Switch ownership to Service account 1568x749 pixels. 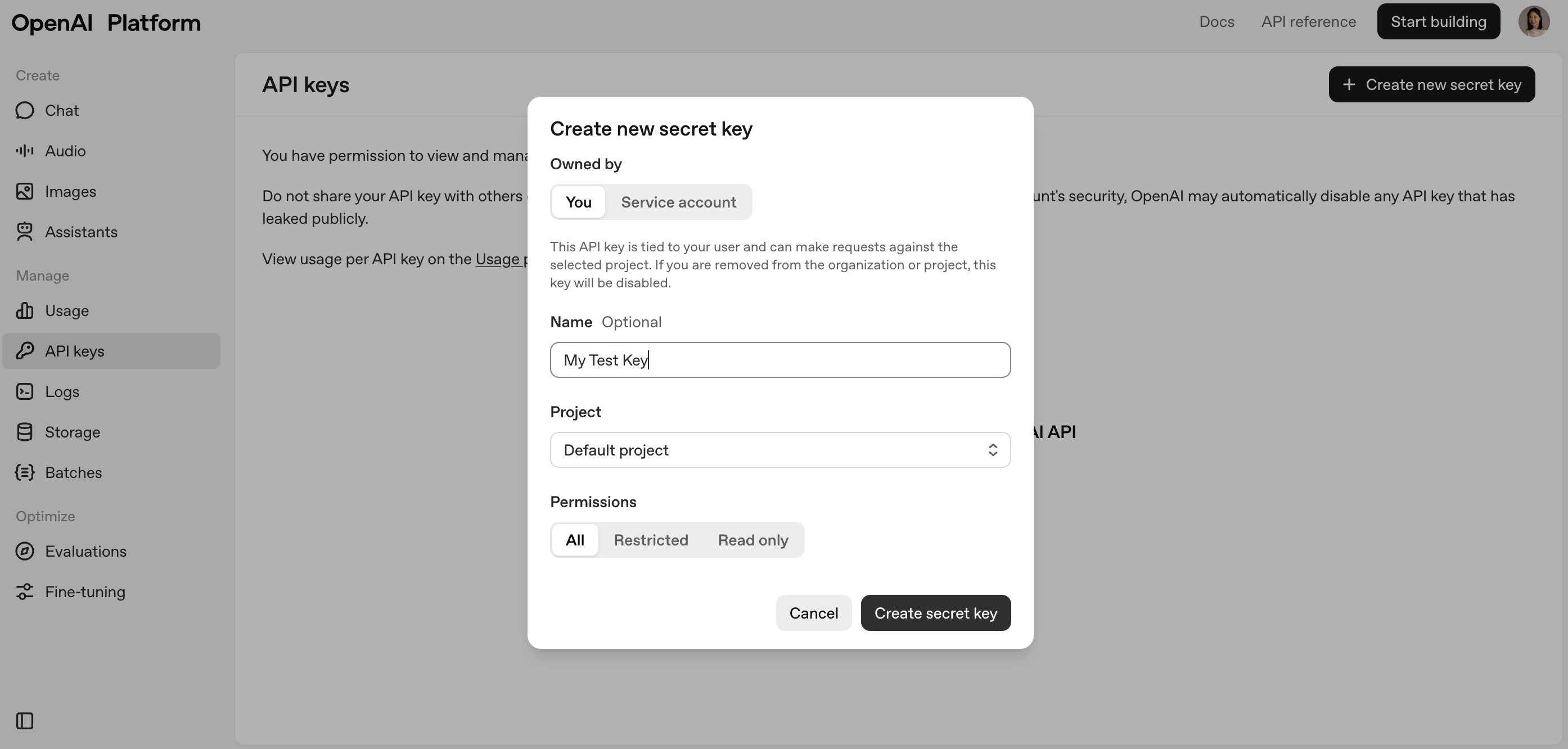pos(678,202)
